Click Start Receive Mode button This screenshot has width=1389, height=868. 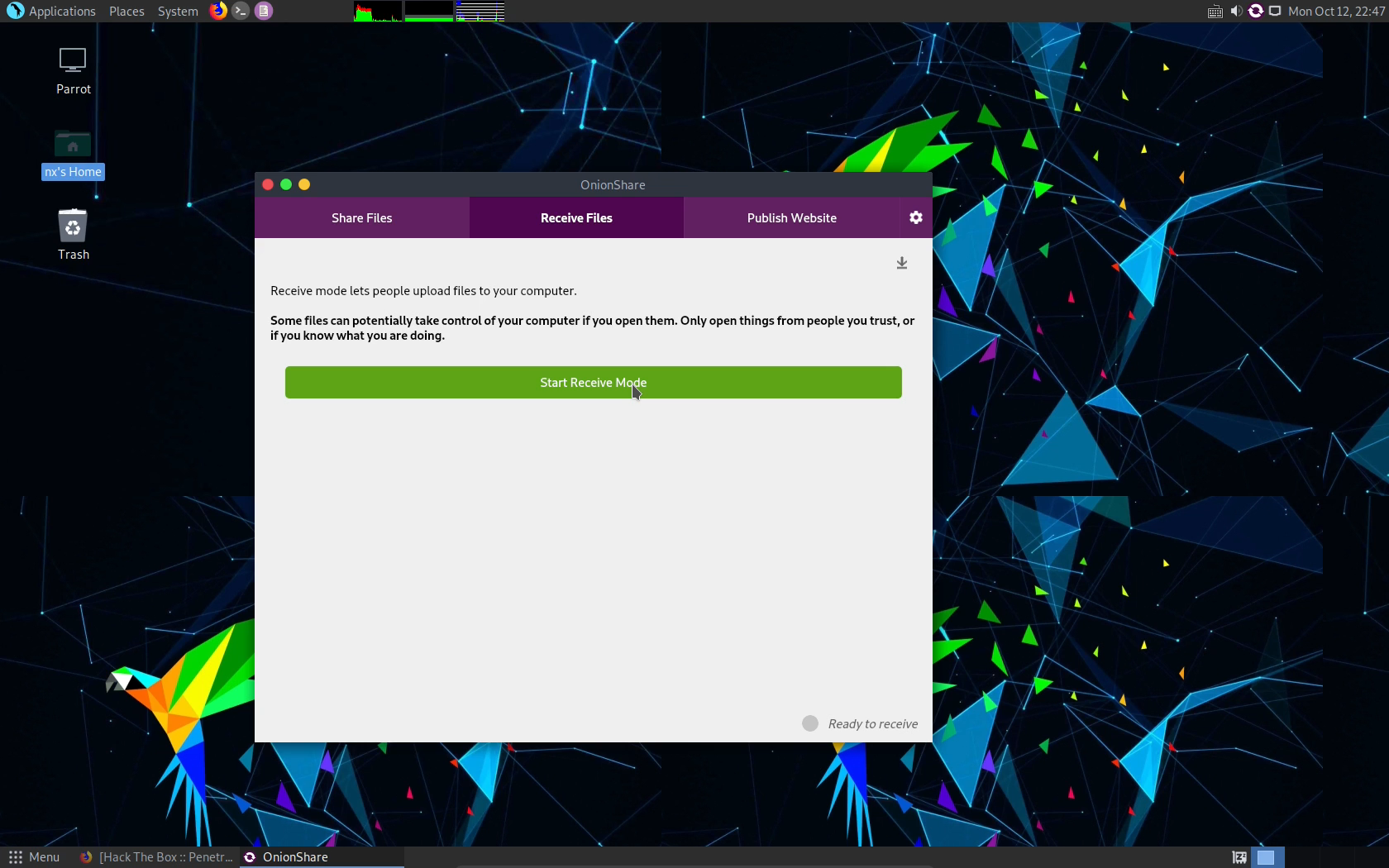pyautogui.click(x=593, y=382)
